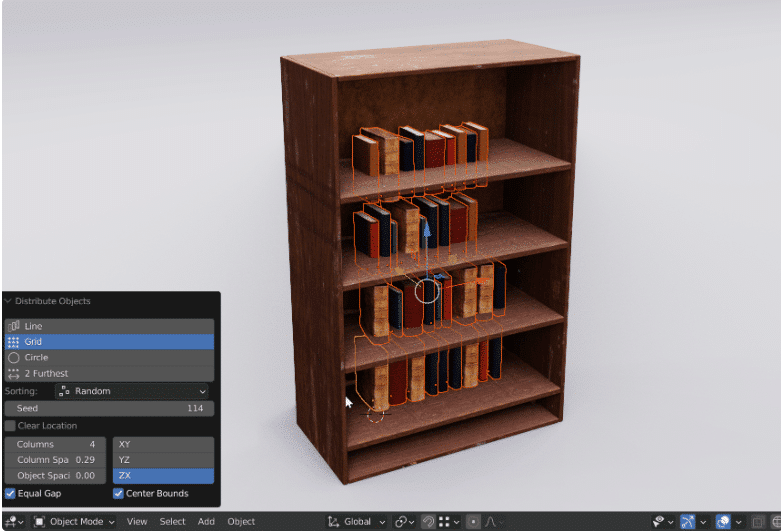Open the View menu
The height and width of the screenshot is (532, 781).
tap(137, 521)
